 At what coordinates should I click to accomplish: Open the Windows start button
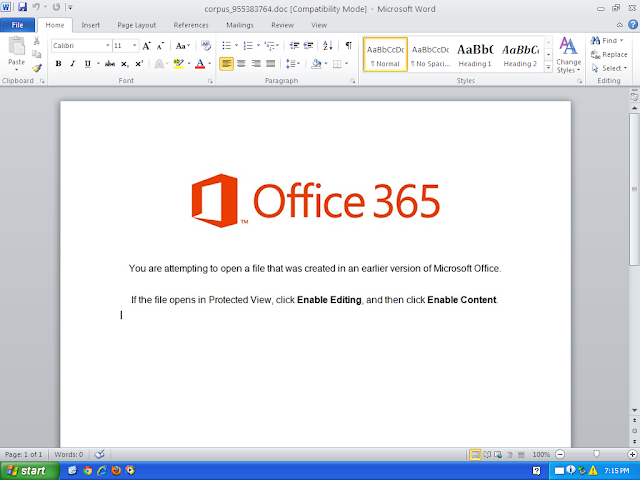click(x=29, y=471)
